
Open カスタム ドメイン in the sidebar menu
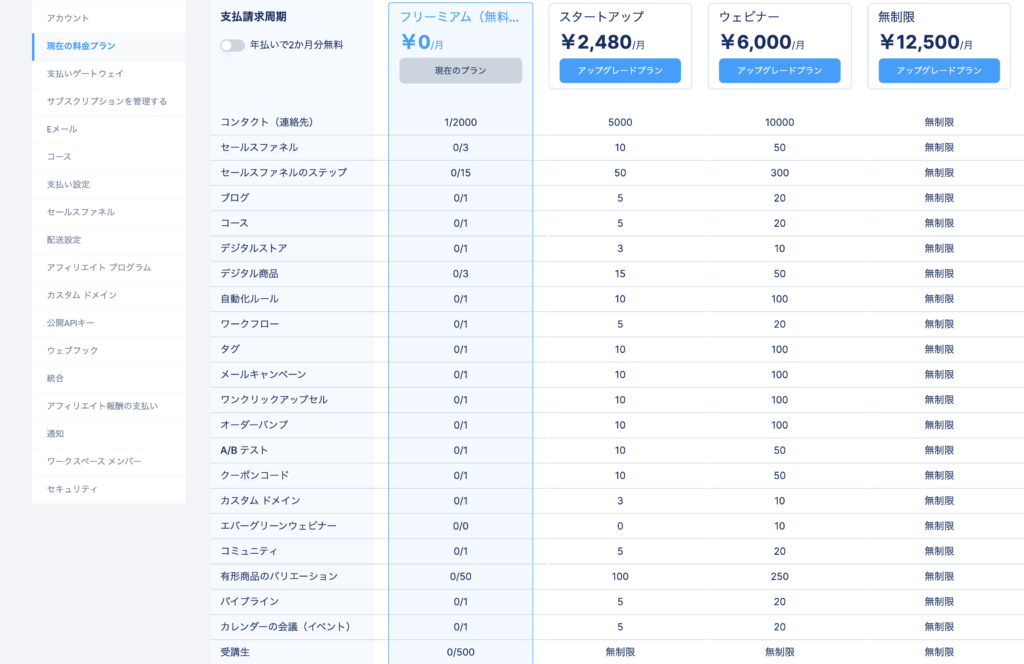click(x=82, y=295)
